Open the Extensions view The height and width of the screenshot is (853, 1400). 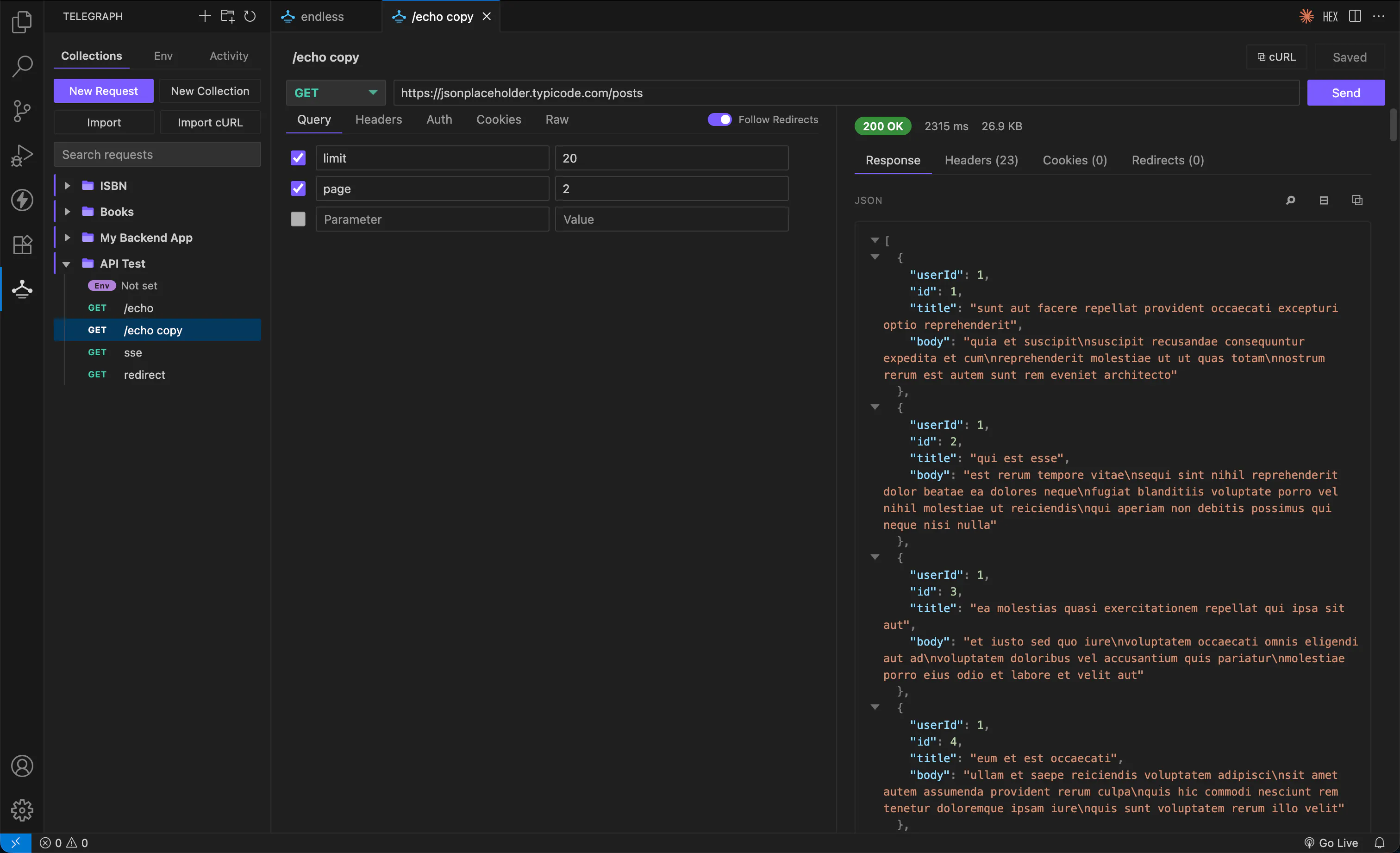(22, 245)
